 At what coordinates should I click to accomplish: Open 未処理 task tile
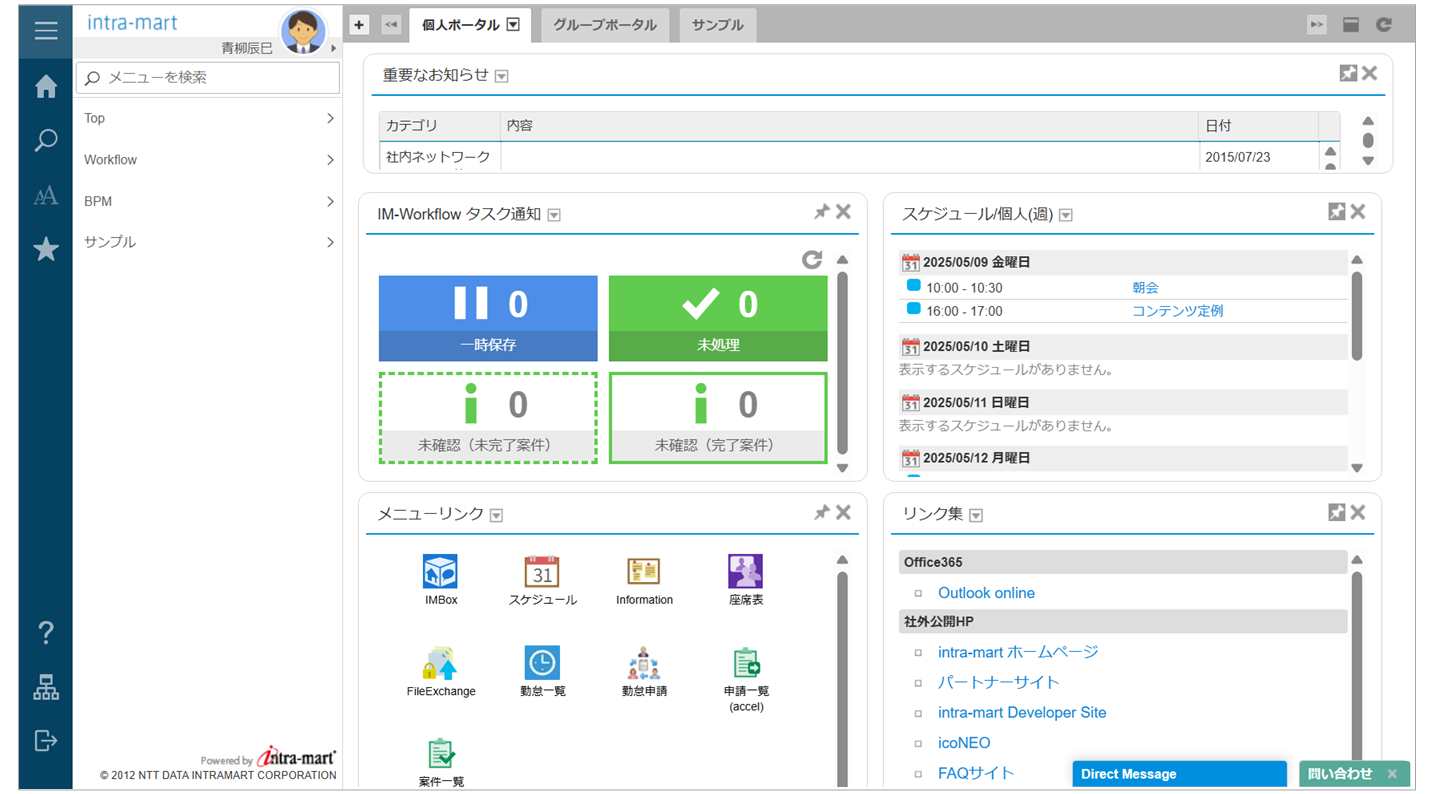[718, 318]
